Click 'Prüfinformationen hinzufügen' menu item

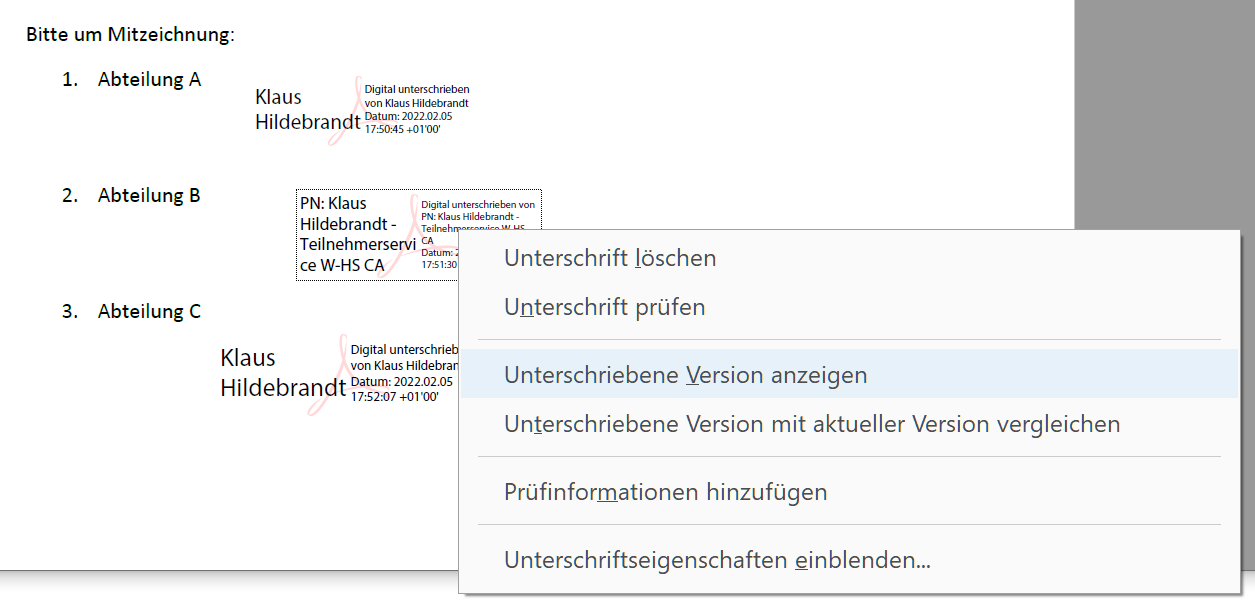click(665, 492)
